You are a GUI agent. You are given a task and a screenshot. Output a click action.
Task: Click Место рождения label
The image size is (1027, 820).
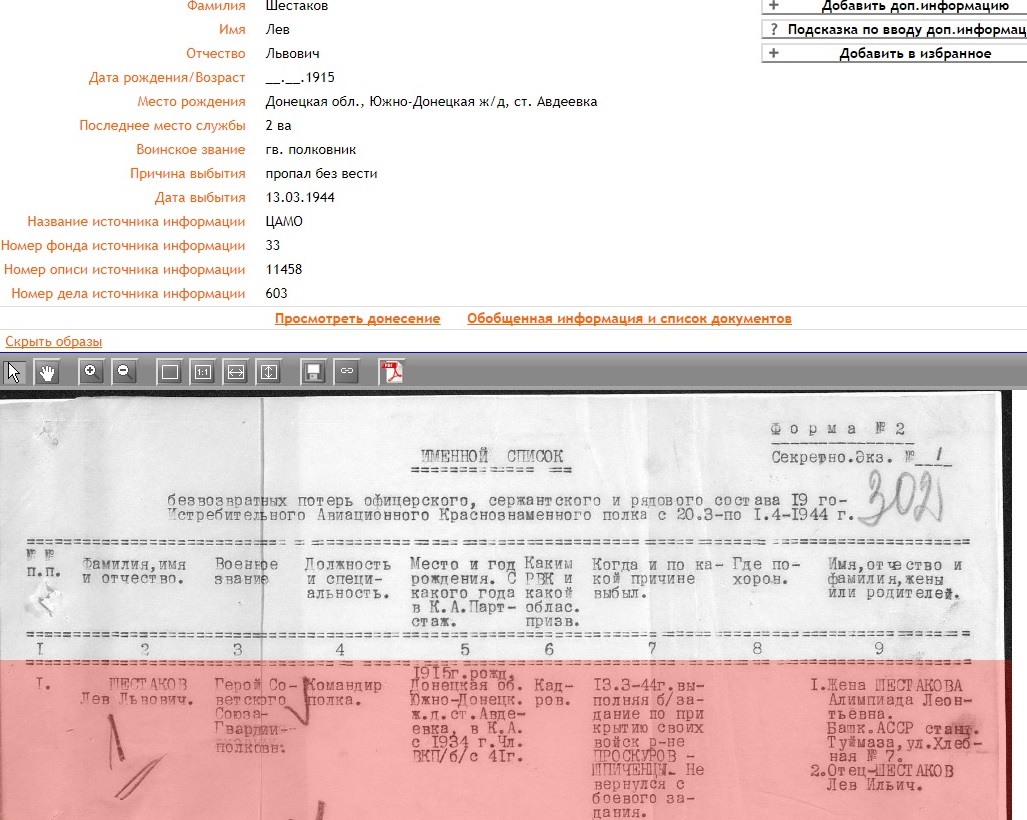coord(191,102)
